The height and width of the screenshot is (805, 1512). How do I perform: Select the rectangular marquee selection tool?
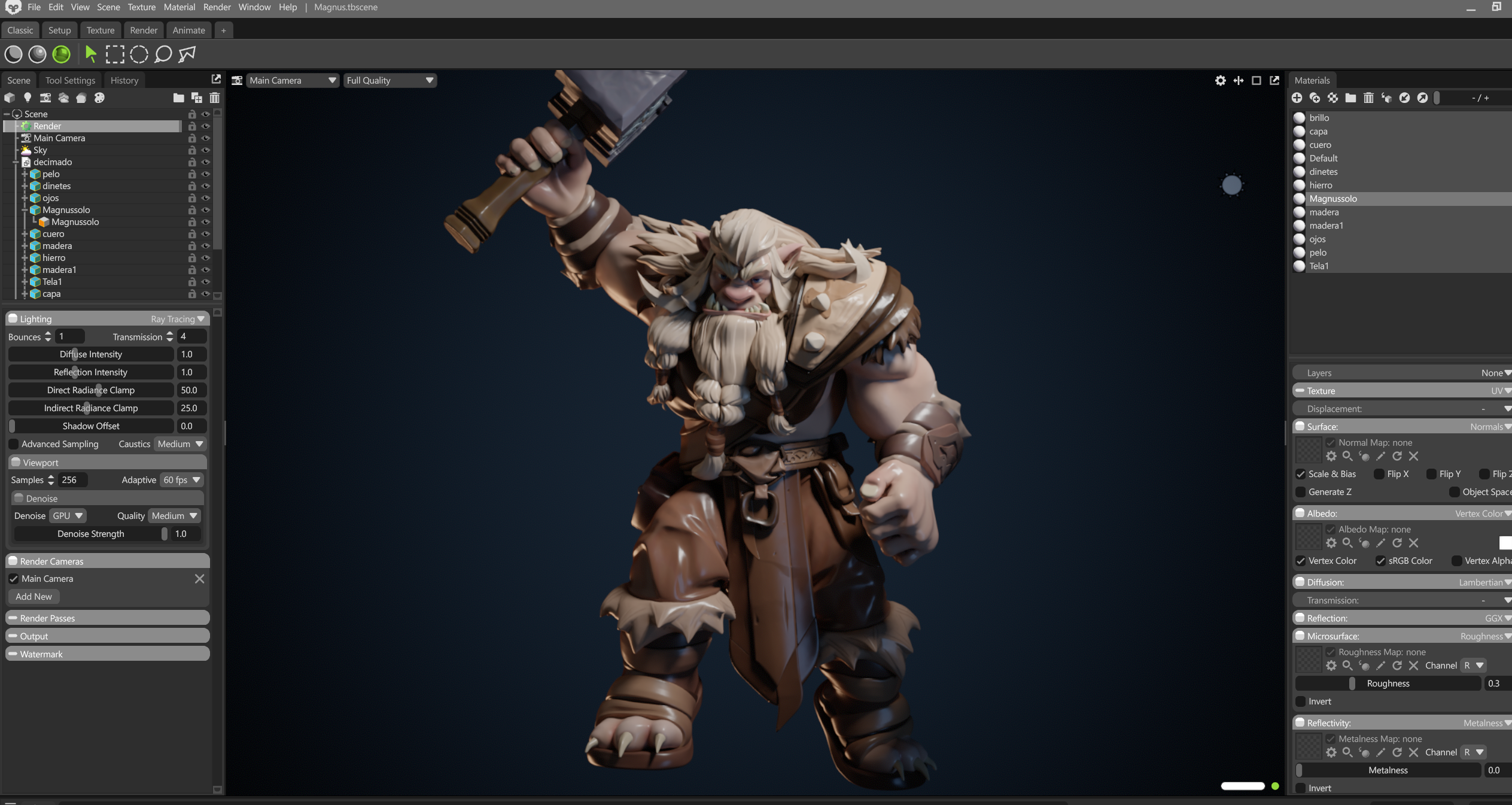coord(115,54)
